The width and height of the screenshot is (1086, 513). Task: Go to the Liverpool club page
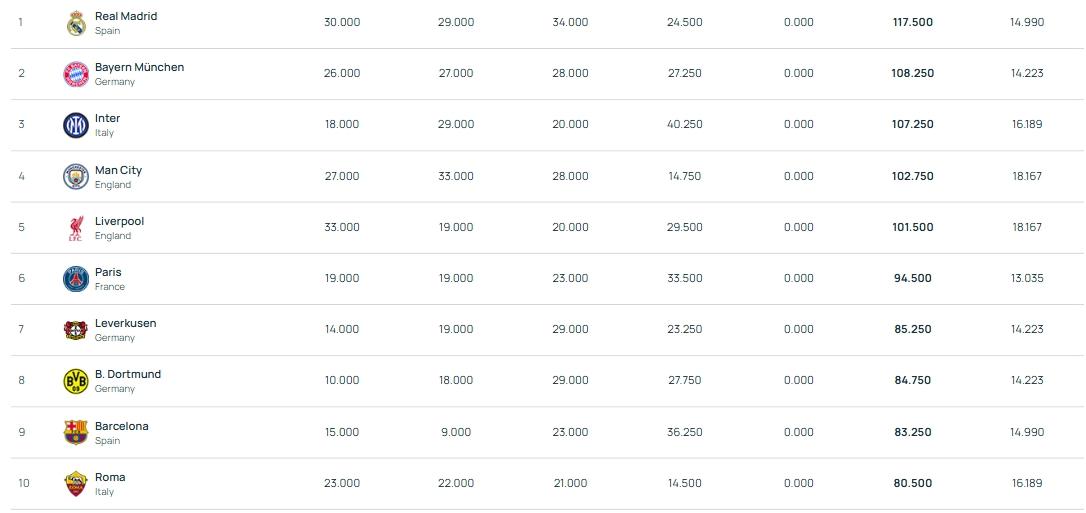[119, 222]
